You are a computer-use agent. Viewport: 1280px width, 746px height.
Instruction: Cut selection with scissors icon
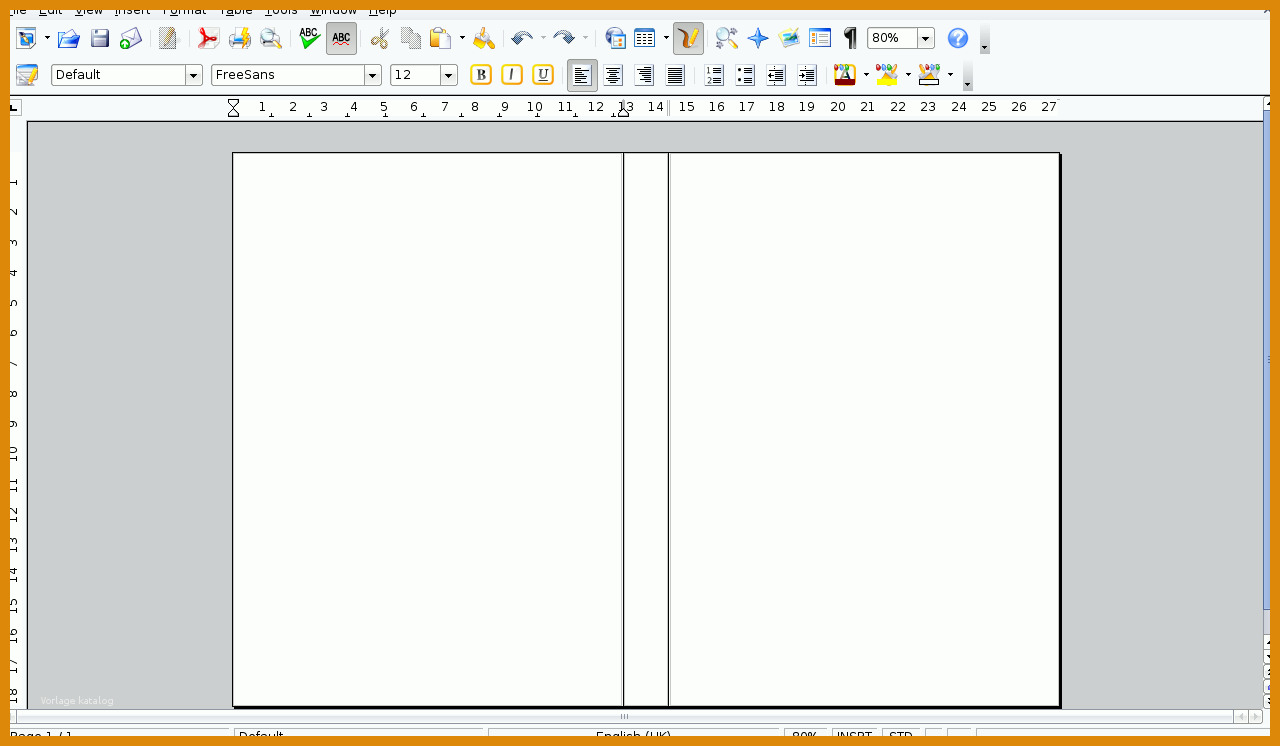coord(380,38)
